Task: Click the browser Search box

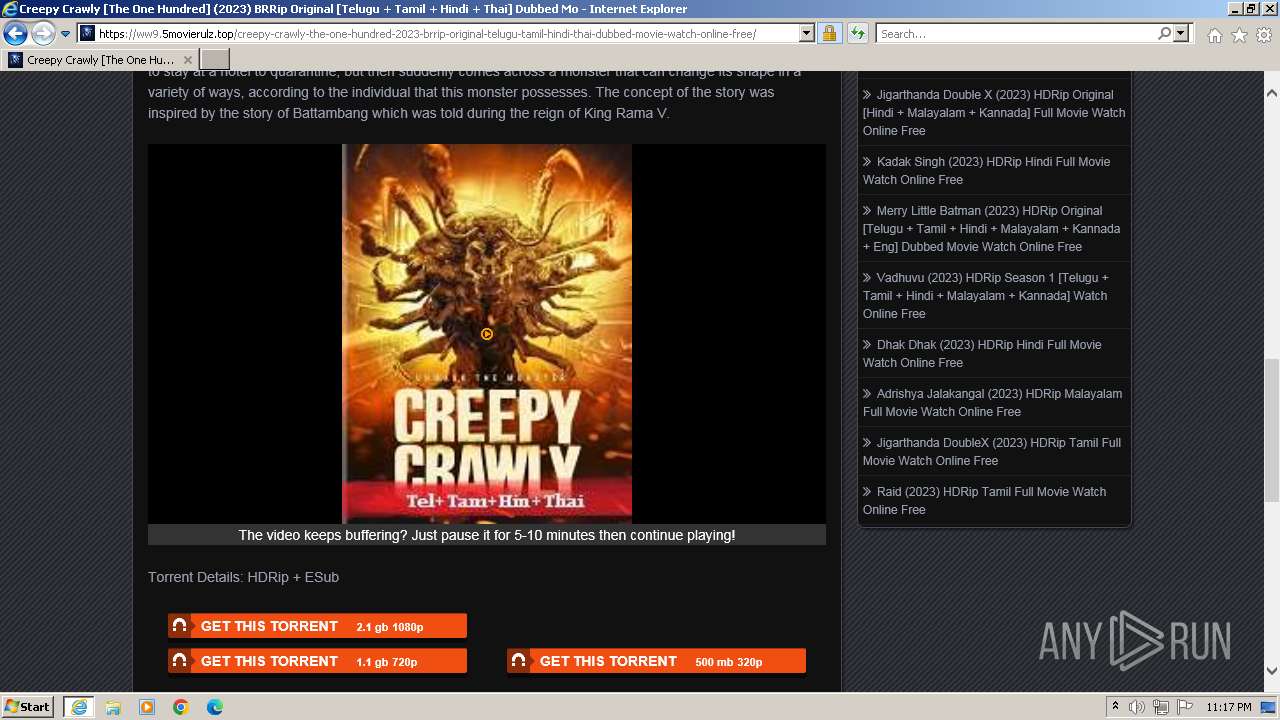Action: coord(1016,34)
